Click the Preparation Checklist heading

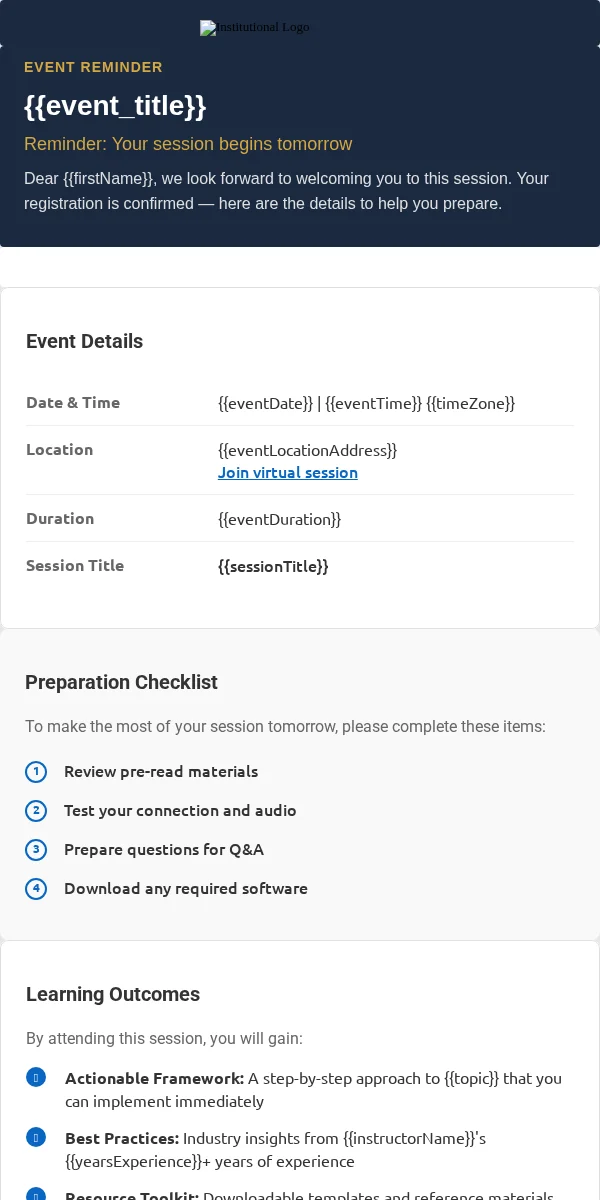pyautogui.click(x=121, y=682)
